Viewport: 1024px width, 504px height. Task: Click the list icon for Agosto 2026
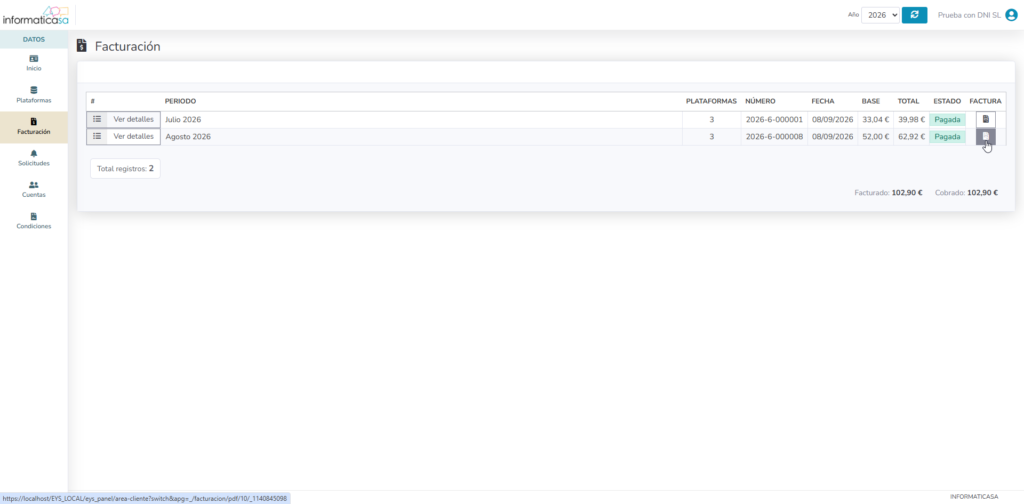pos(97,136)
